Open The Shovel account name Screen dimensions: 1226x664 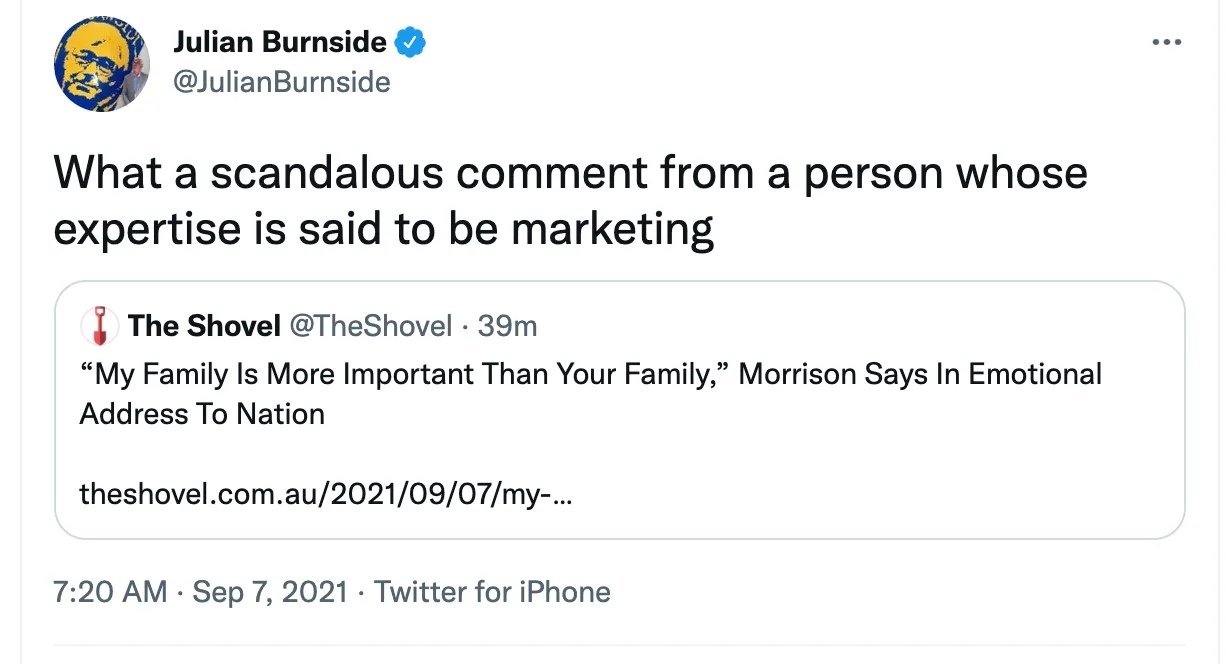coord(204,325)
